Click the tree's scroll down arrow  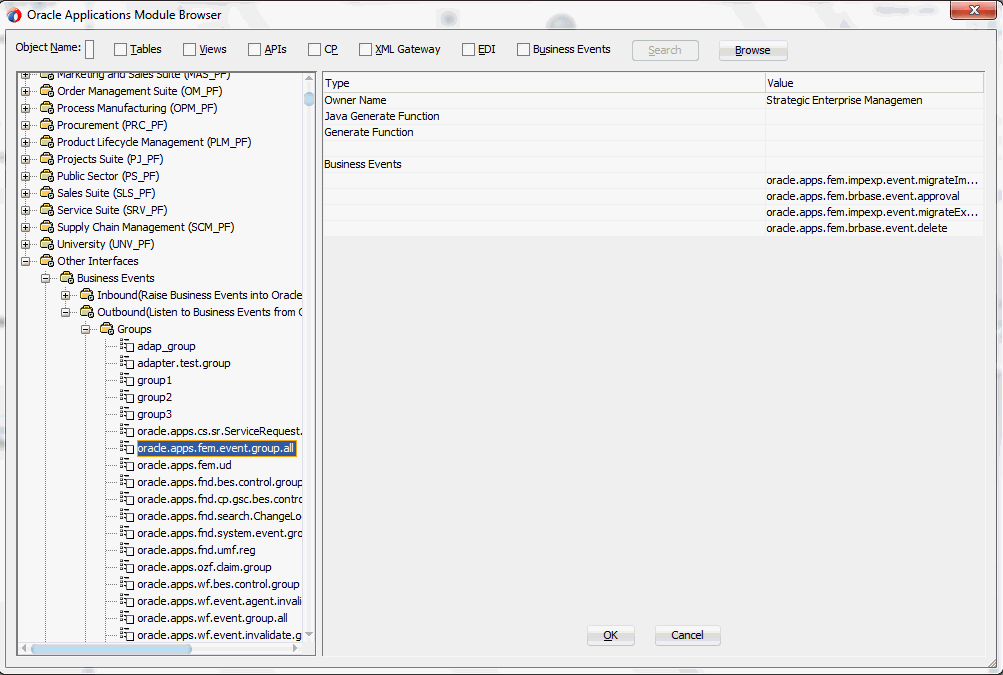pos(309,635)
